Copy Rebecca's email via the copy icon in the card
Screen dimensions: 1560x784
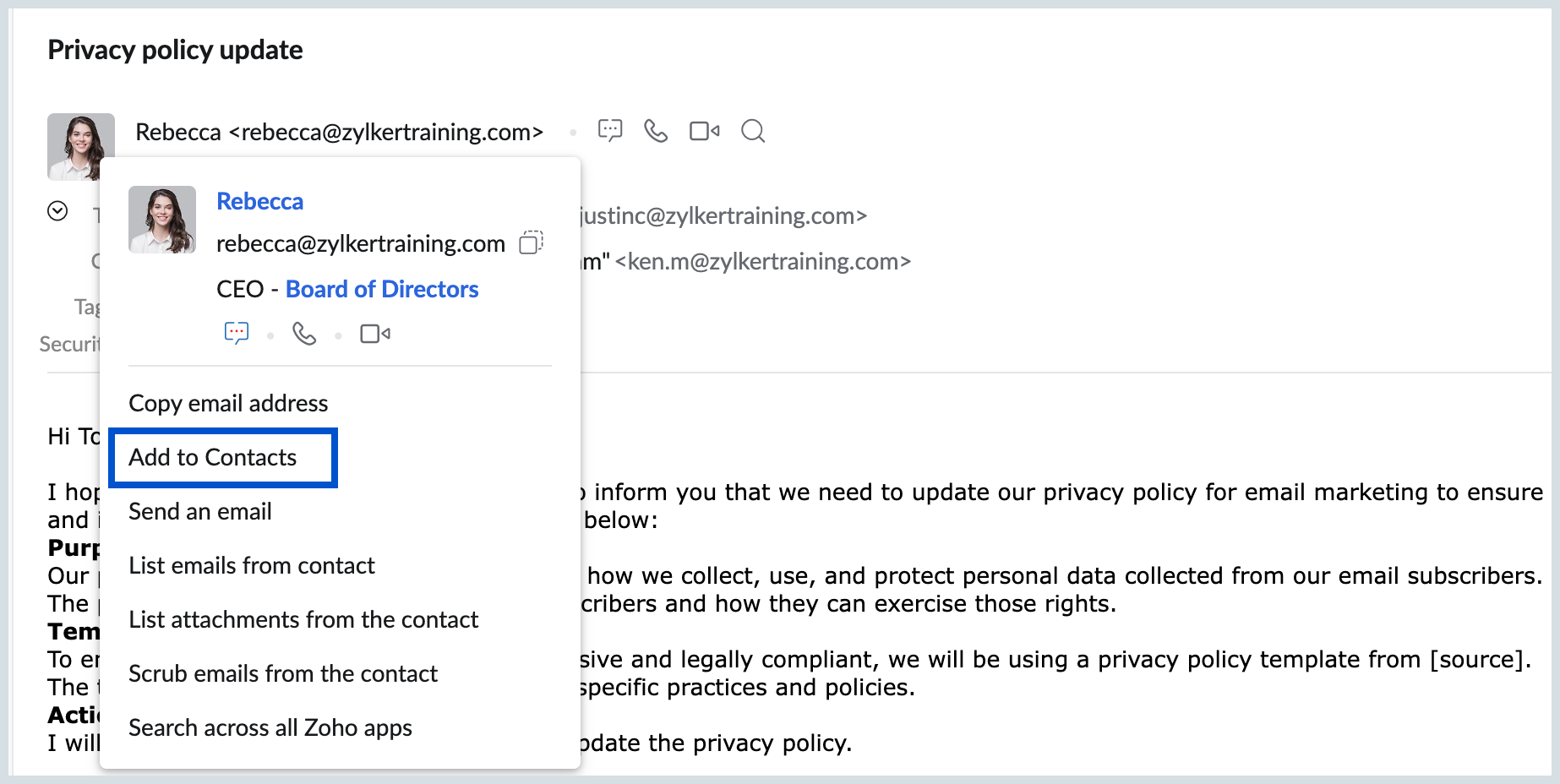click(x=530, y=243)
